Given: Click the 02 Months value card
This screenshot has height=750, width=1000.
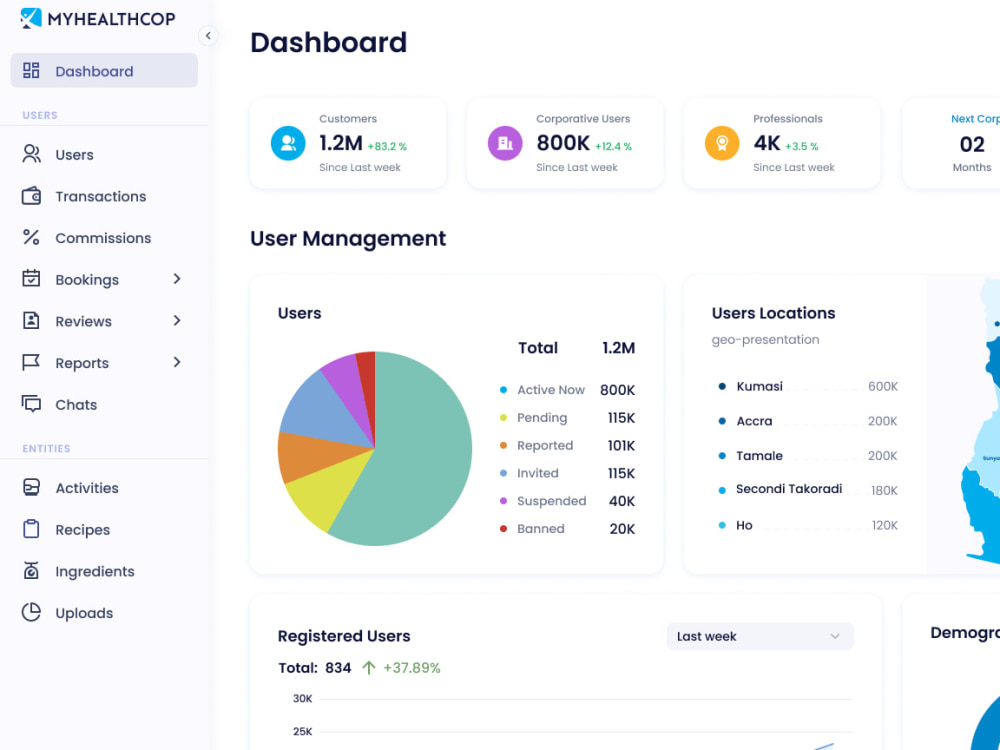Looking at the screenshot, I should (952, 143).
